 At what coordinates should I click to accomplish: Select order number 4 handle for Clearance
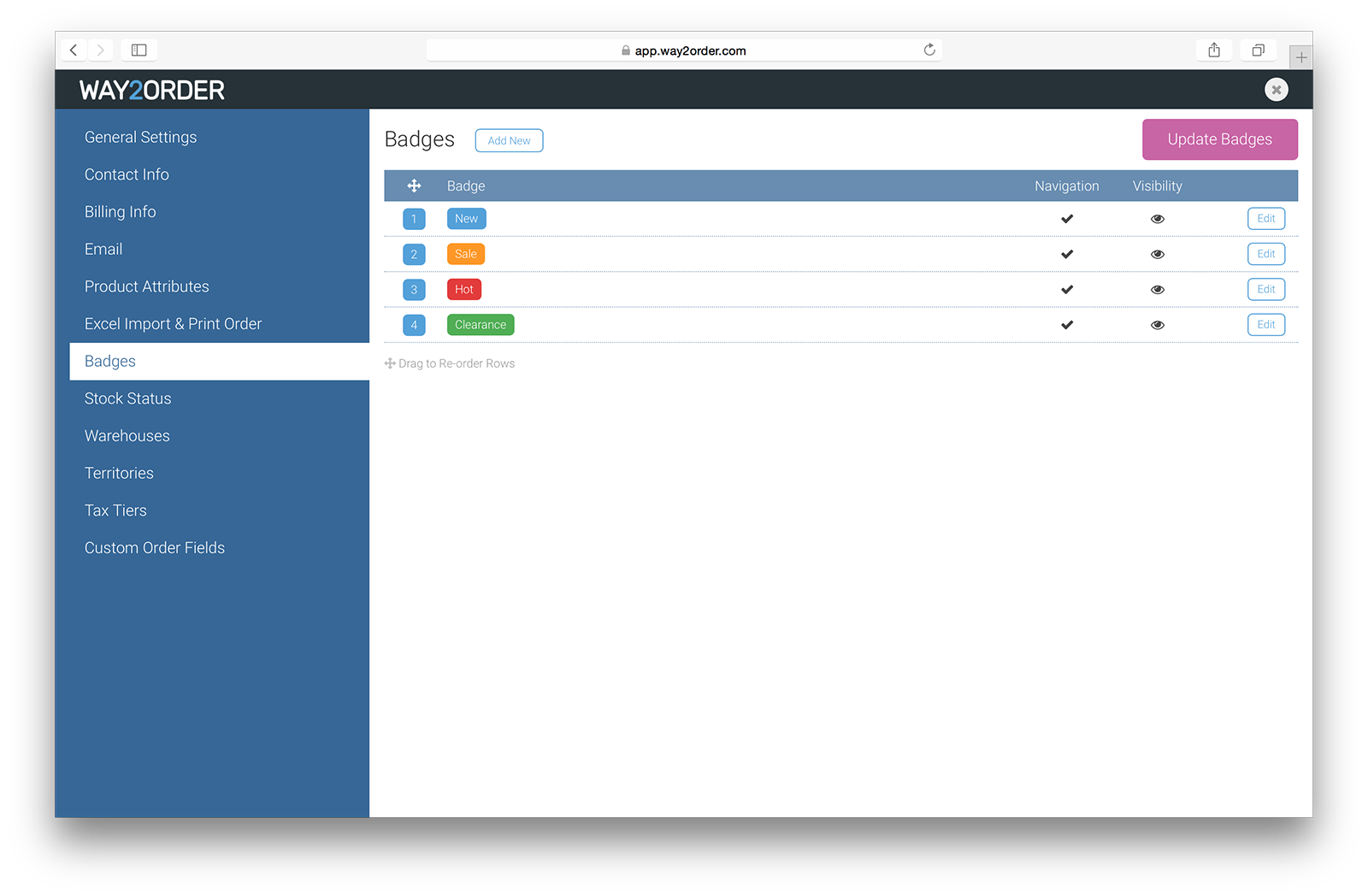tap(414, 325)
